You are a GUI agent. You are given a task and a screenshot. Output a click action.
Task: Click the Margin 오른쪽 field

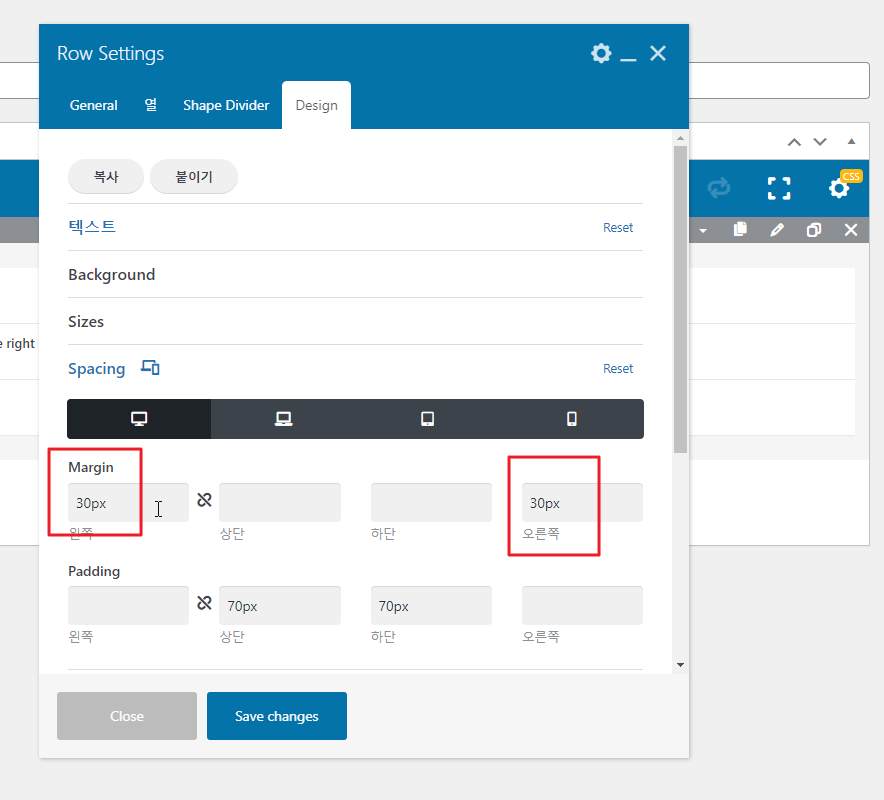point(582,502)
